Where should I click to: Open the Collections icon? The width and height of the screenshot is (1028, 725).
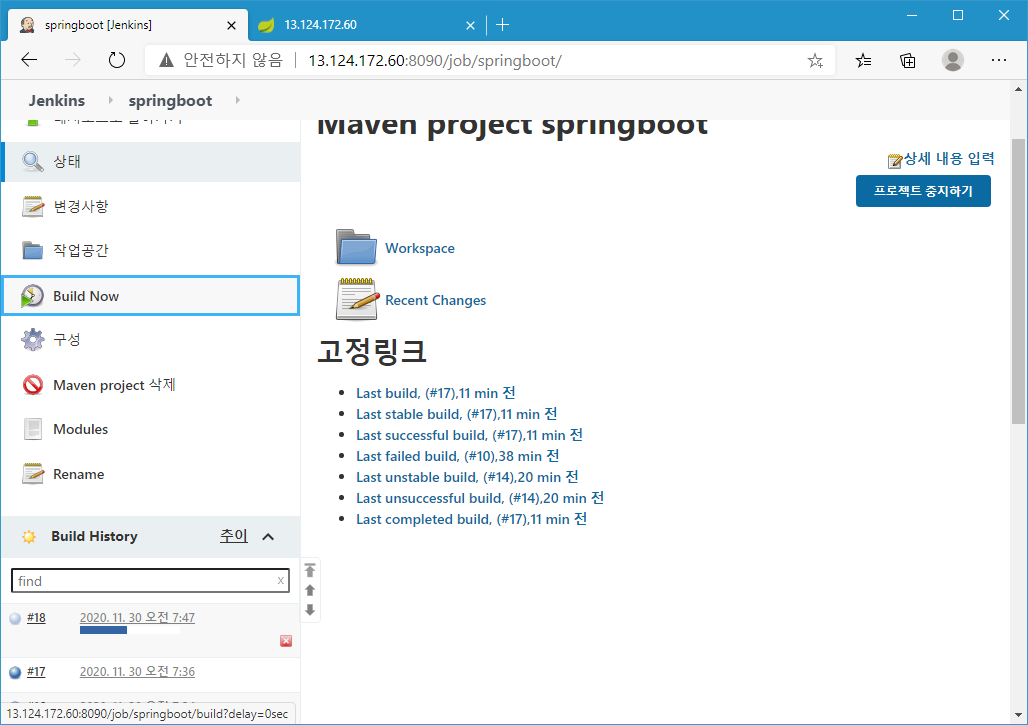908,61
